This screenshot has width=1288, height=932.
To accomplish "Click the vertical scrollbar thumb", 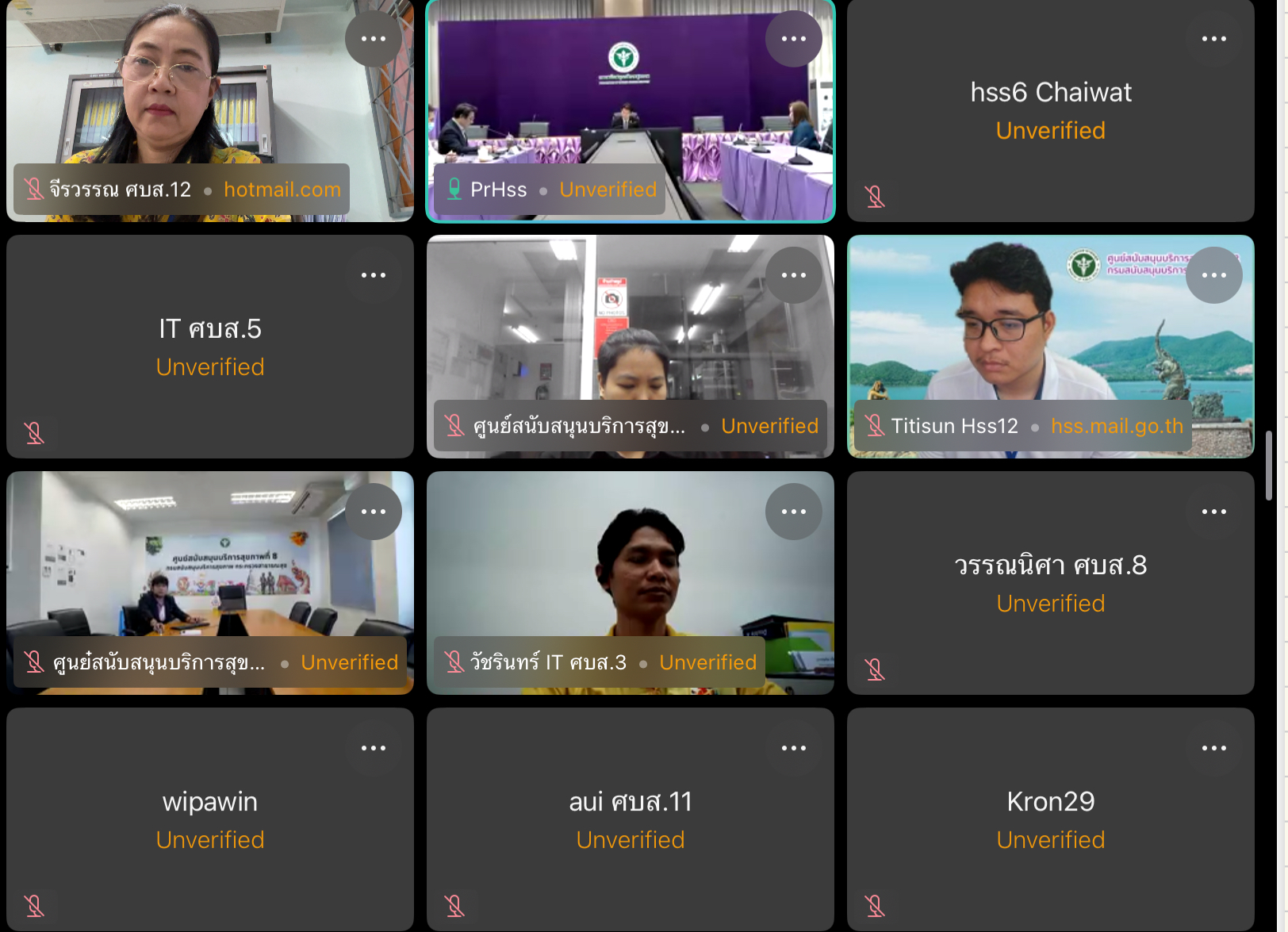I will point(1269,466).
